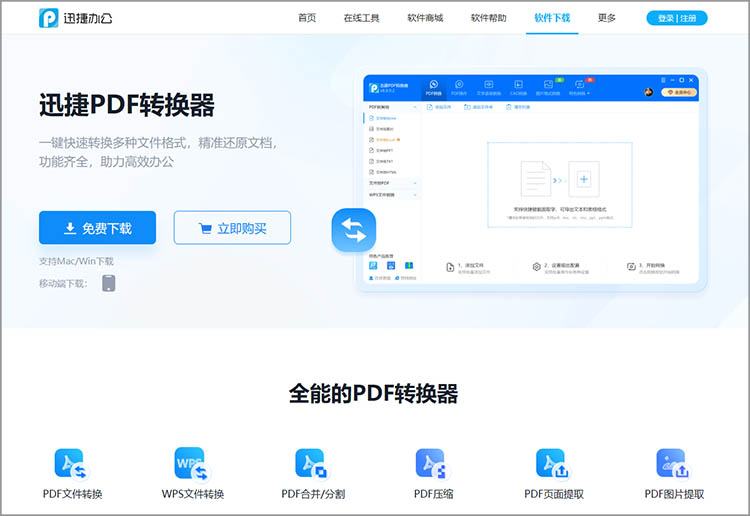Go to 首页 in the navigation

pos(307,18)
